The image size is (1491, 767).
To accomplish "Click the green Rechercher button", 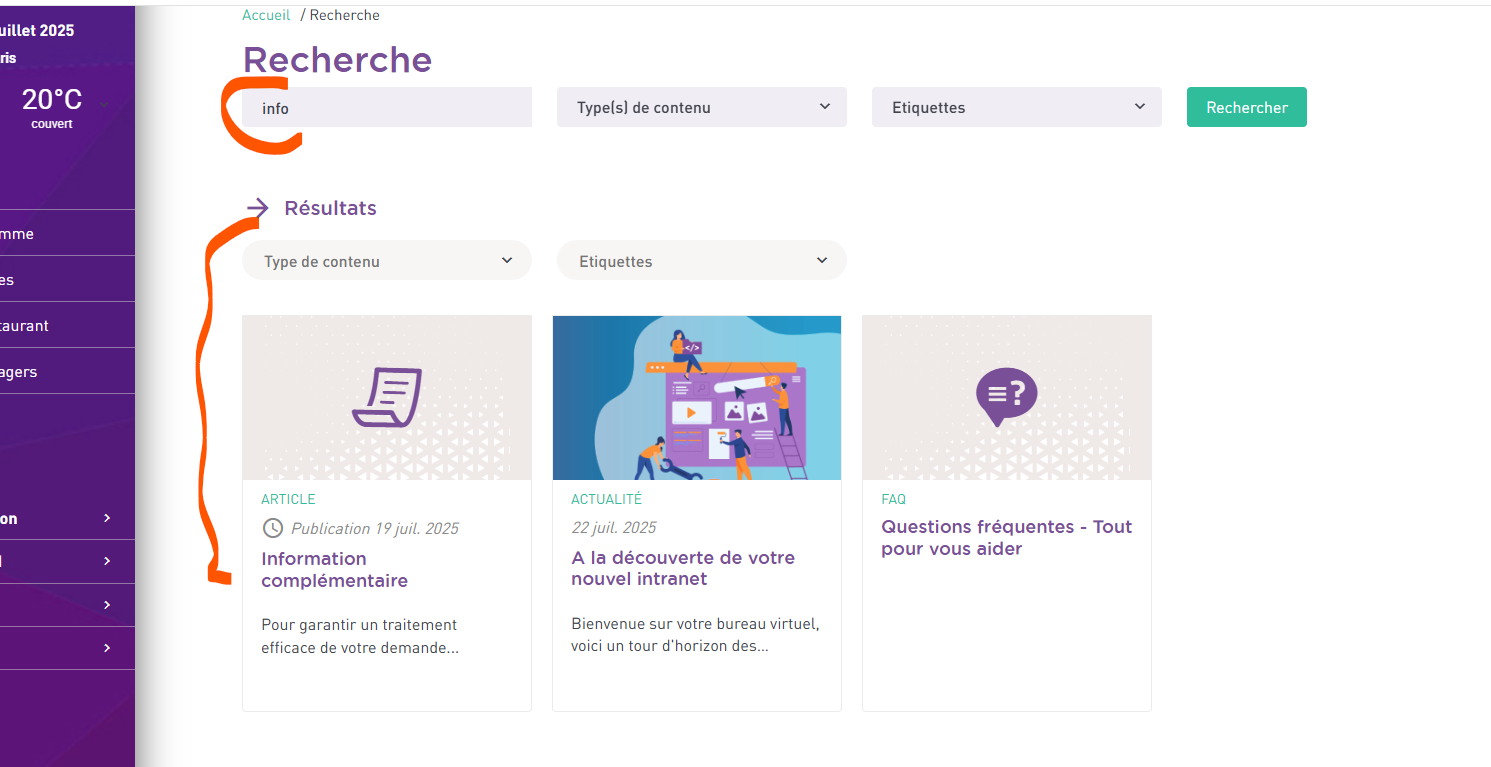I will pyautogui.click(x=1247, y=107).
